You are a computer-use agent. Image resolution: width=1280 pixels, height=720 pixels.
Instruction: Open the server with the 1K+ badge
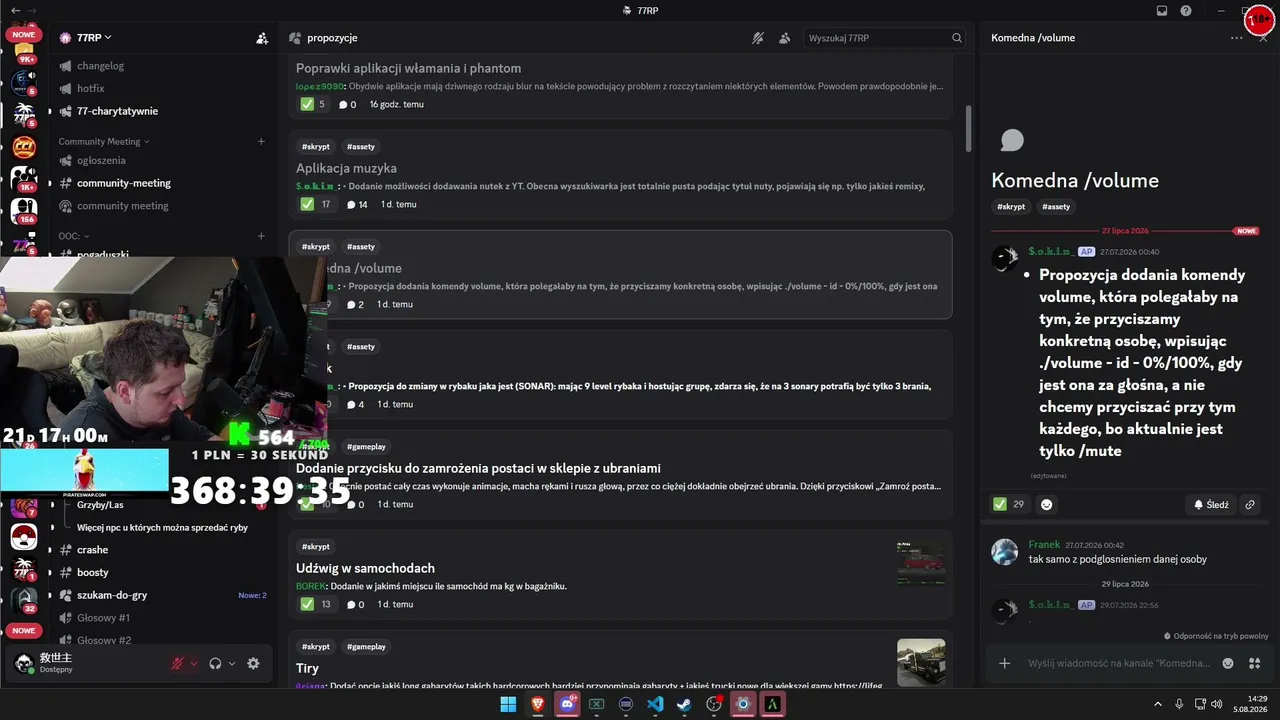click(x=24, y=179)
